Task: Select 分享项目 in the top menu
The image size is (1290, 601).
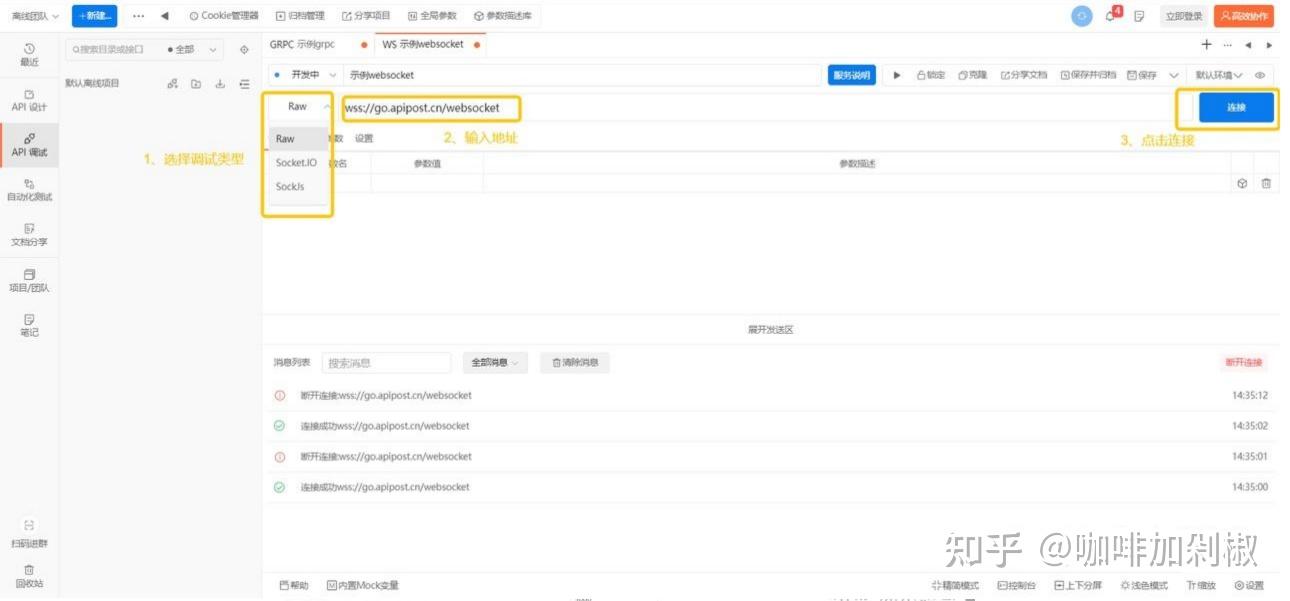Action: 366,15
